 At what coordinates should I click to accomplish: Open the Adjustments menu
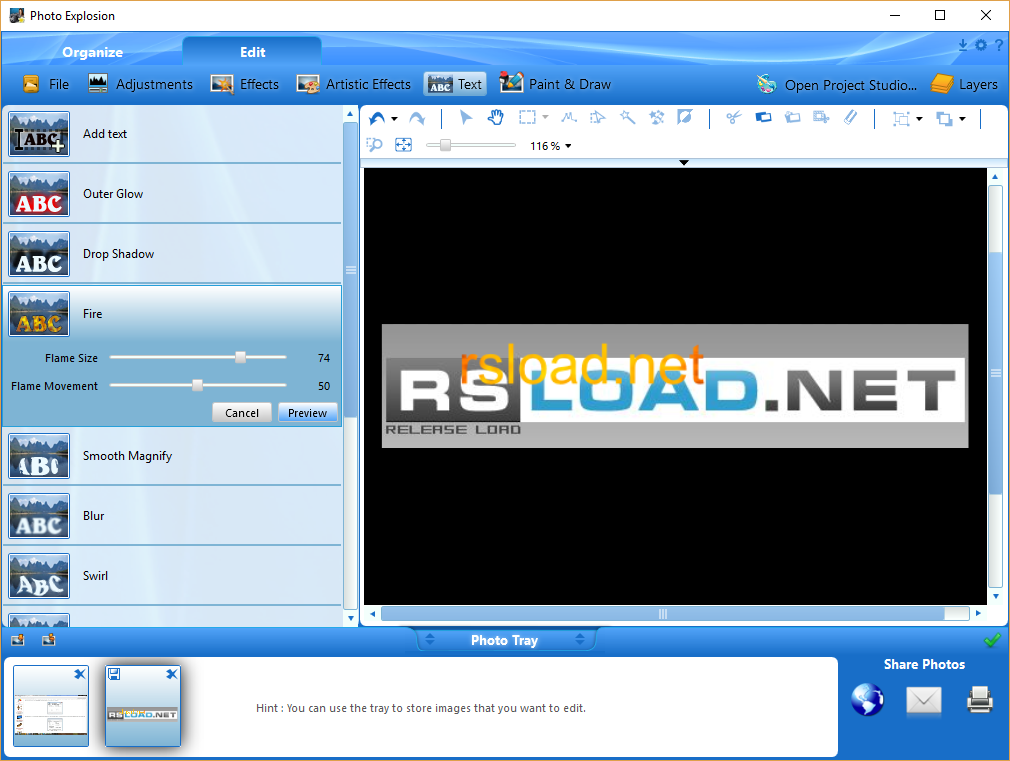coord(140,84)
